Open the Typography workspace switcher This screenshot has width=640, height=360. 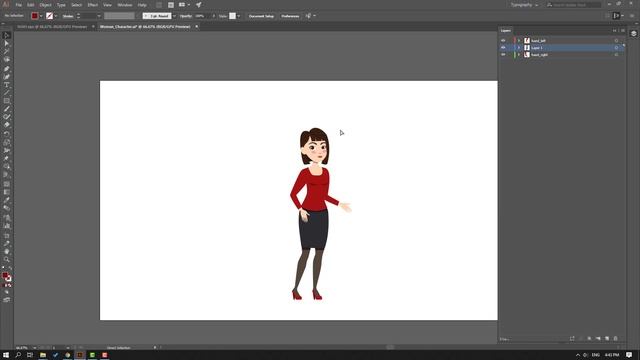pos(524,5)
